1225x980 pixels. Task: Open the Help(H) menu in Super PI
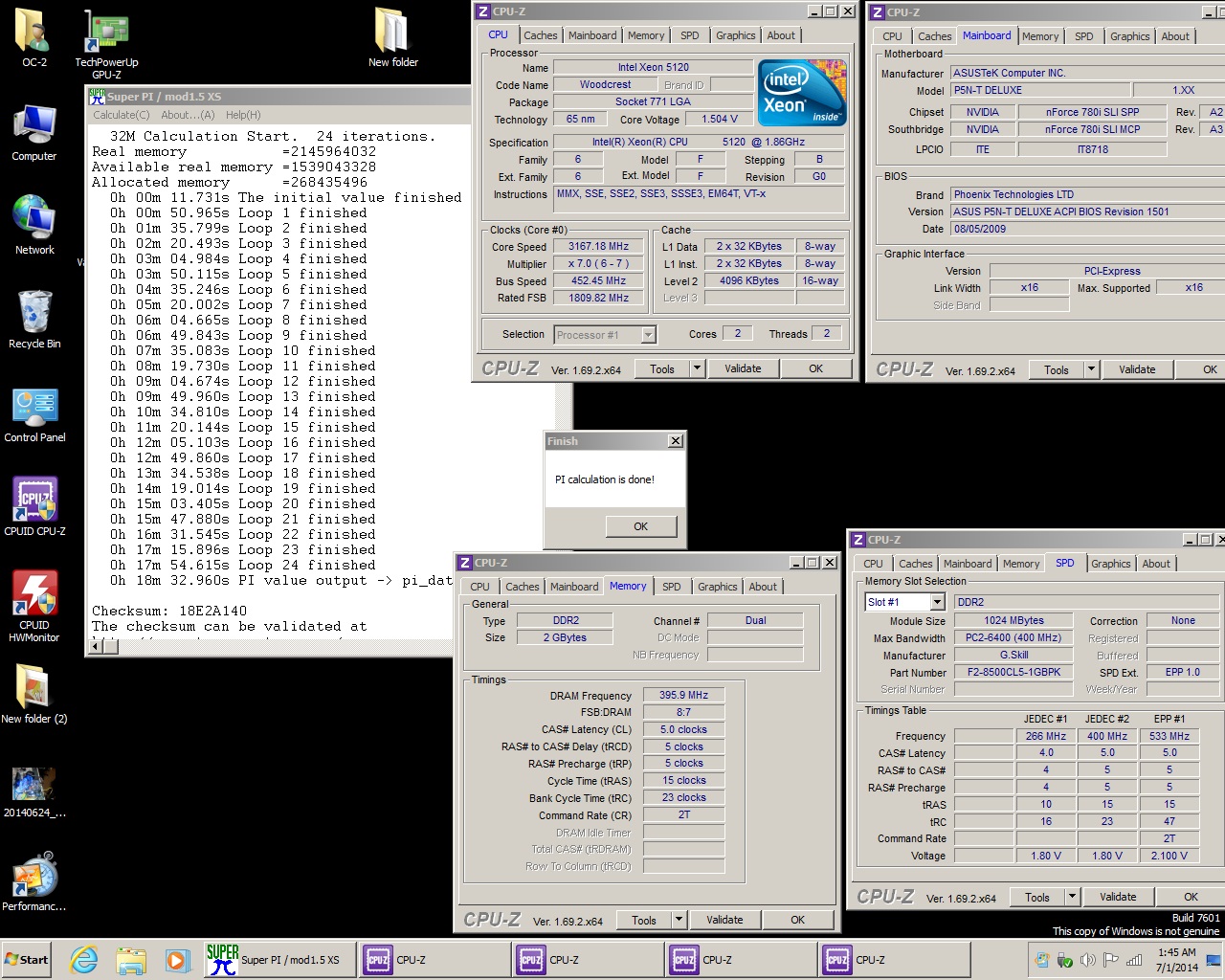coord(243,115)
